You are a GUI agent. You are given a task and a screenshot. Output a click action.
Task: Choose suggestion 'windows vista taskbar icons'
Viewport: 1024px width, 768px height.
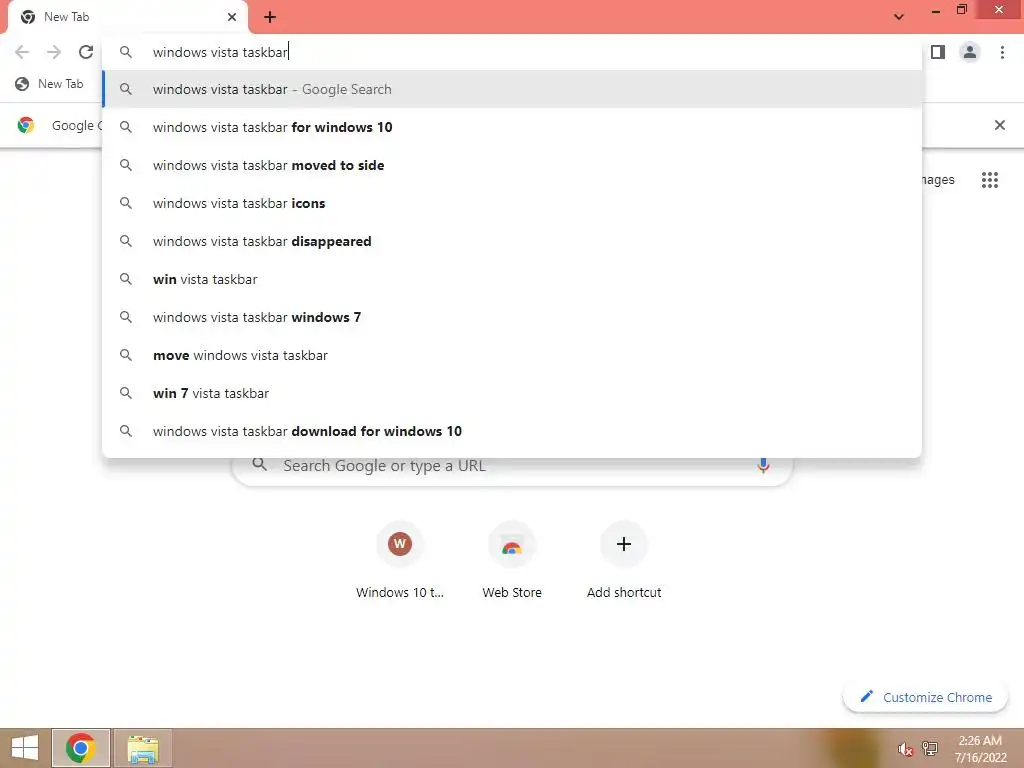pos(512,203)
